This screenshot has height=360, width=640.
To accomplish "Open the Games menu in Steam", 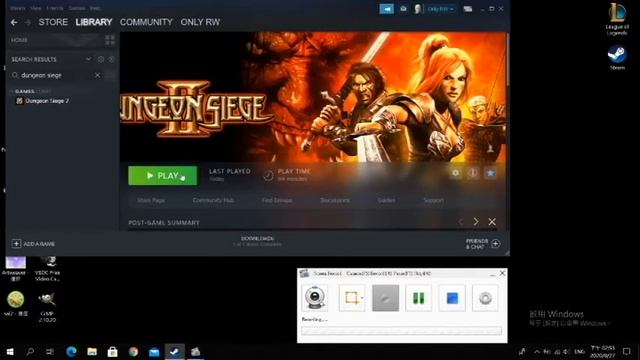I will tap(77, 8).
